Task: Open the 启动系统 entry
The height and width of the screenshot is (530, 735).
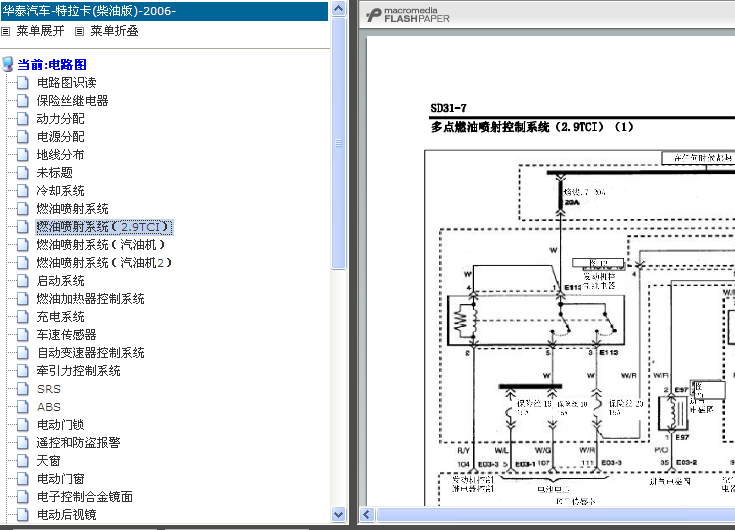Action: pos(60,281)
